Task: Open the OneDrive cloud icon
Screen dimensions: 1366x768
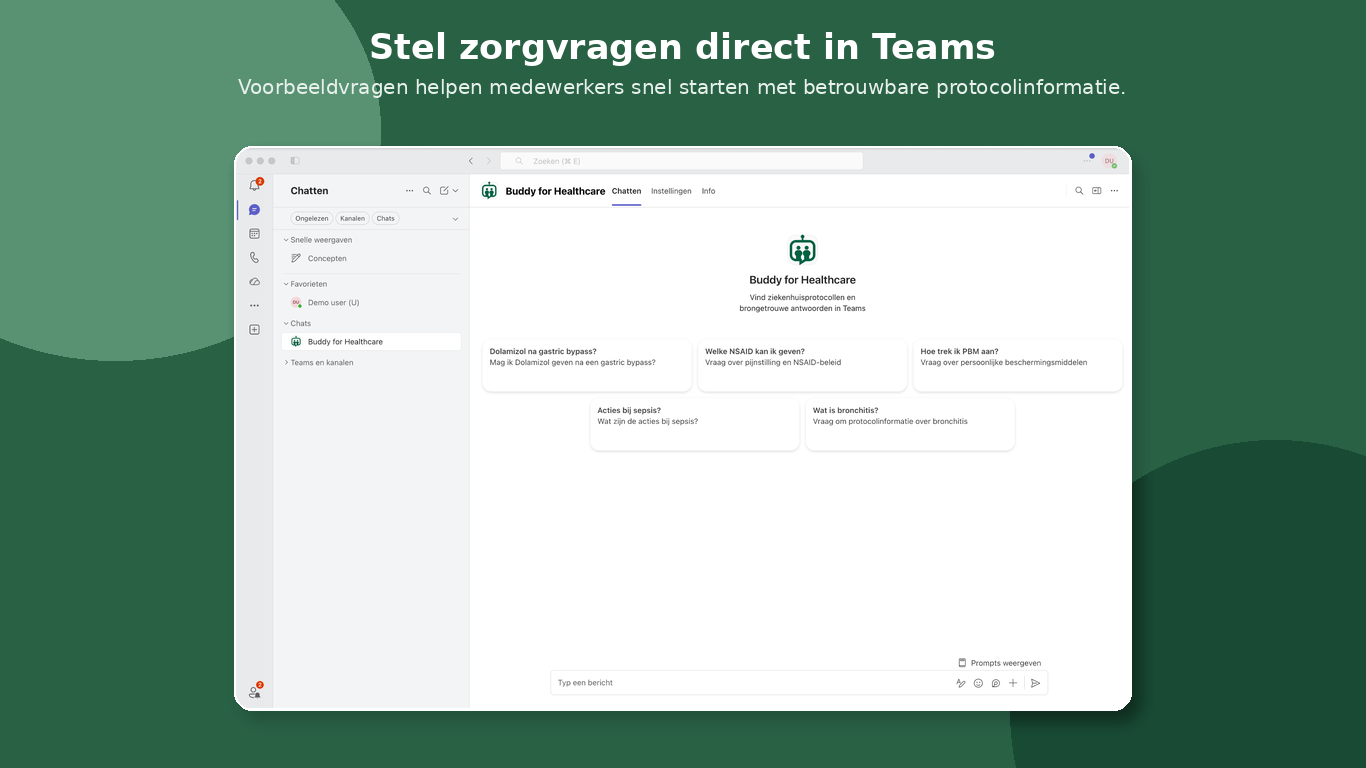Action: tap(254, 282)
